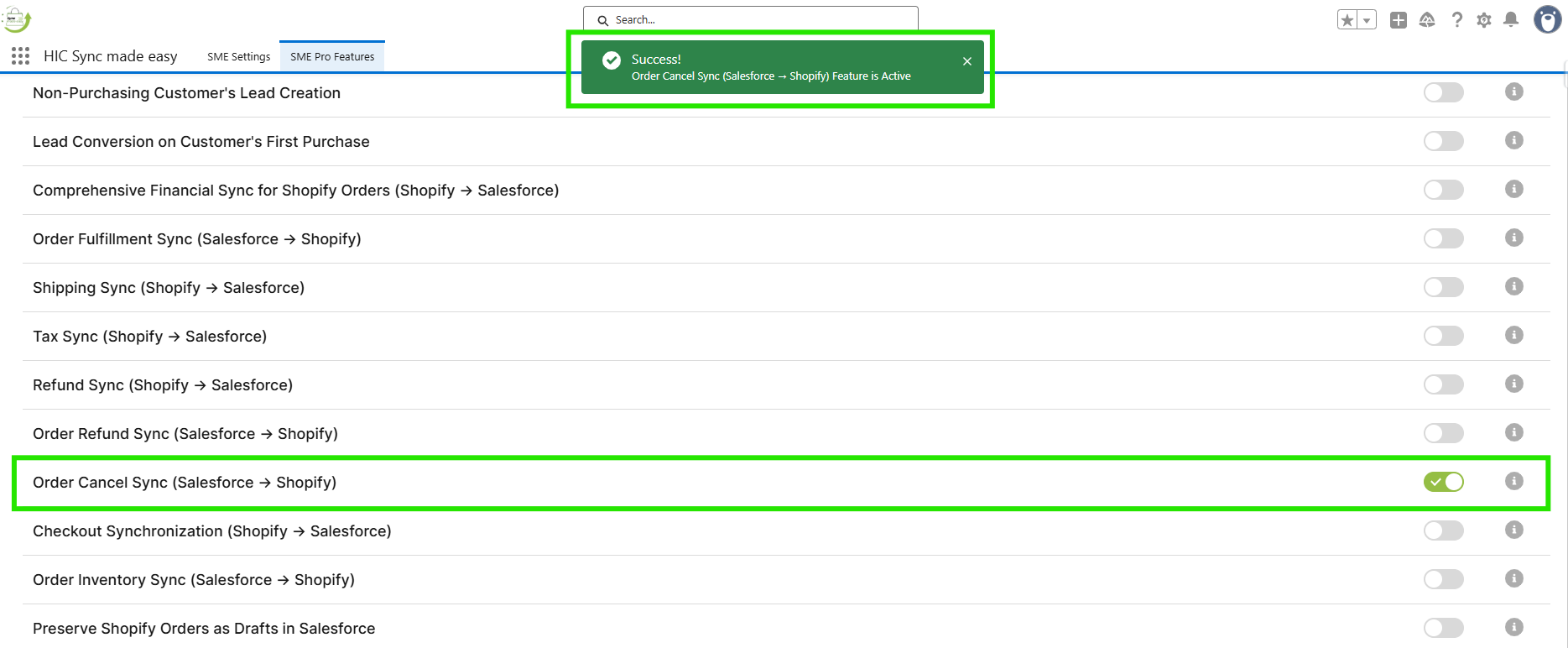Click "Order Cancel Sync (Salesforce → Shopify)" label
Image resolution: width=1568 pixels, height=648 pixels.
185,483
